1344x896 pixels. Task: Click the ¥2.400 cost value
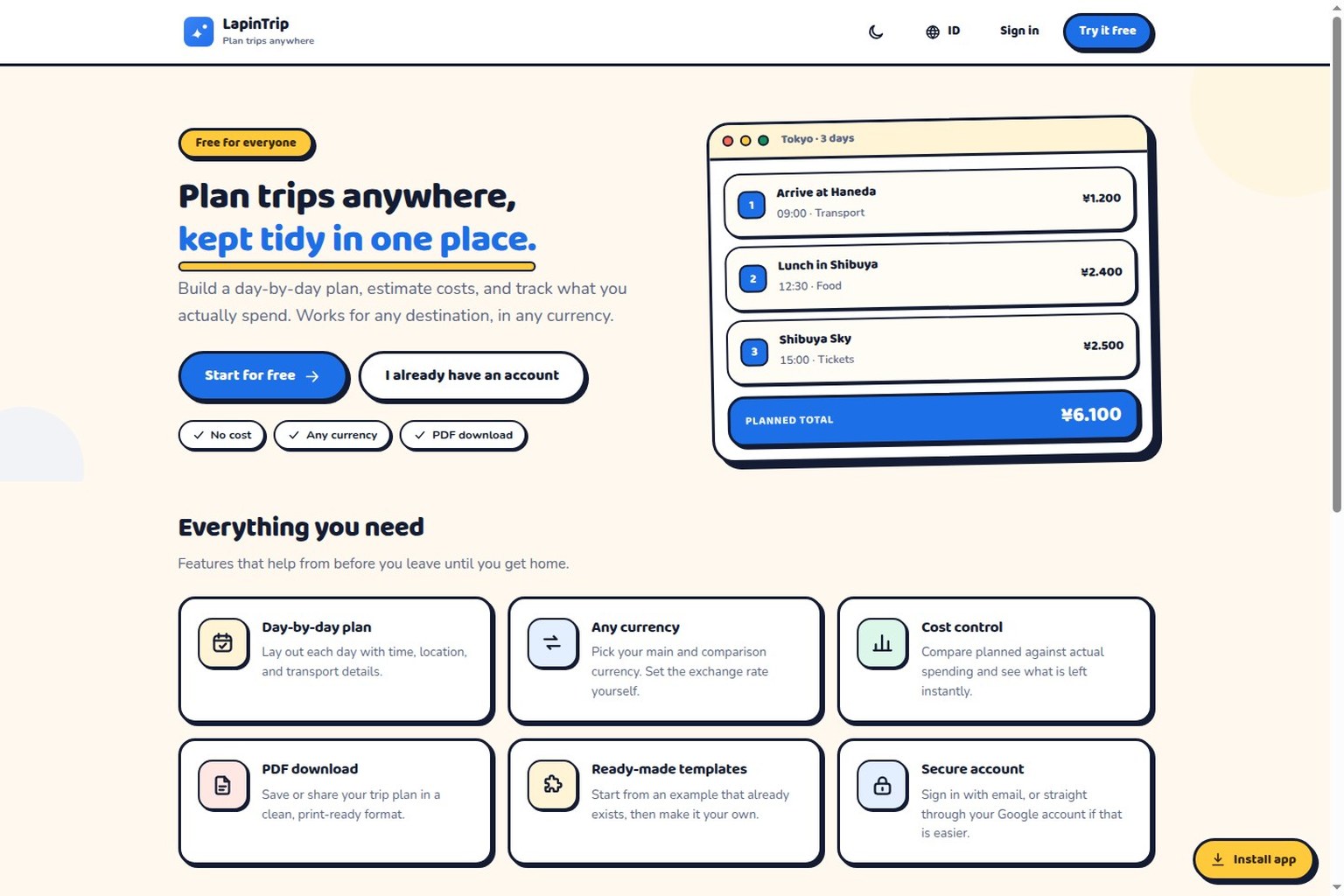click(x=1102, y=271)
